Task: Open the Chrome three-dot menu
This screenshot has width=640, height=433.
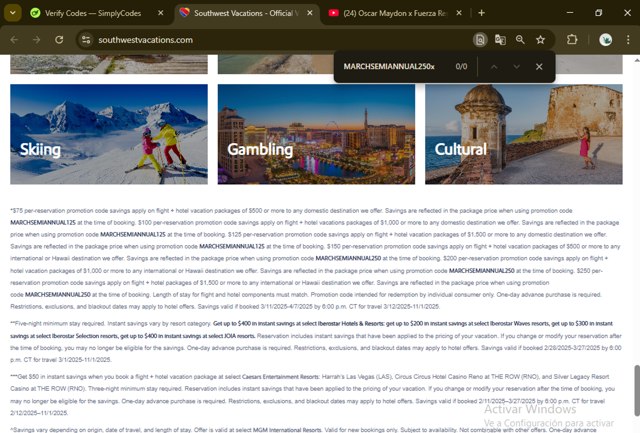Action: (x=628, y=40)
